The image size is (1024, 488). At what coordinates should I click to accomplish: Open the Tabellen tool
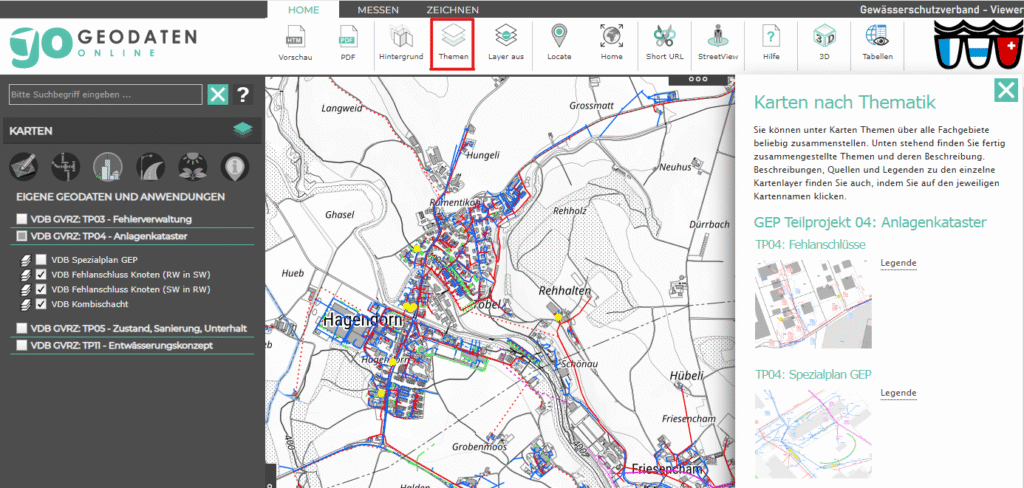tap(877, 44)
